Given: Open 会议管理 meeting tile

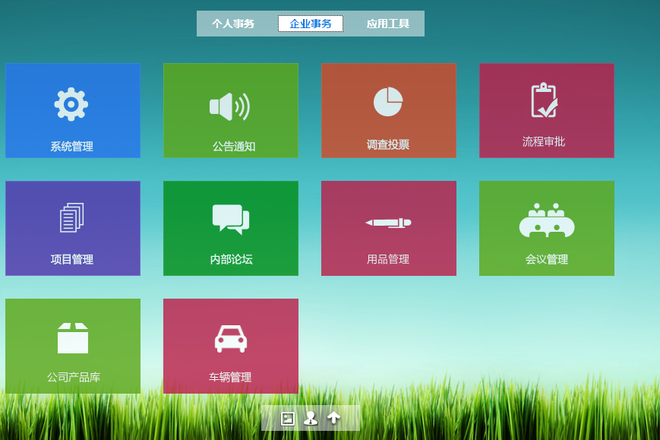Looking at the screenshot, I should tap(545, 220).
